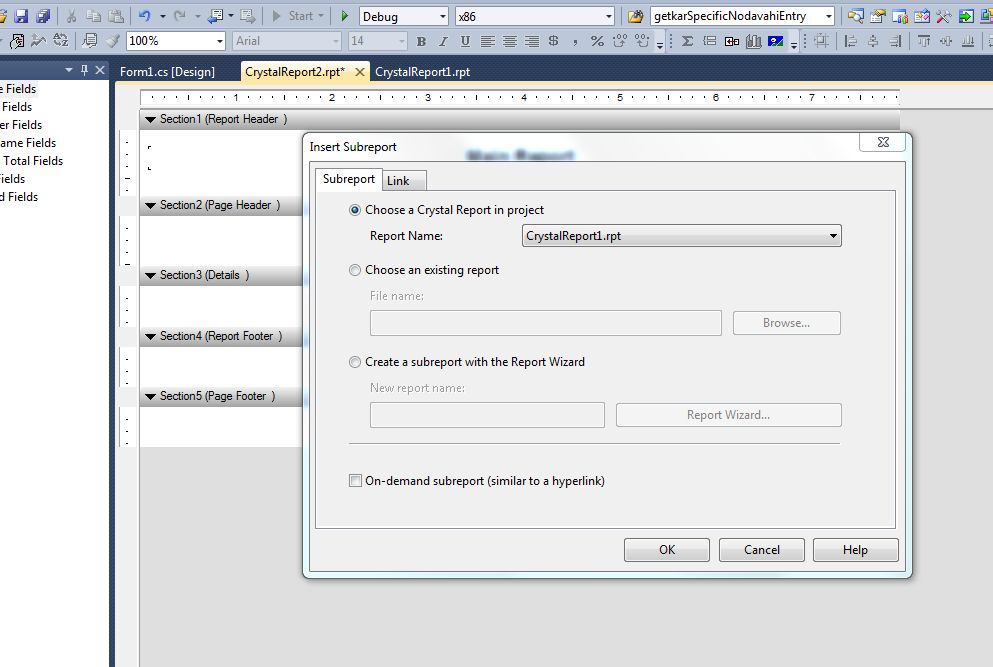The height and width of the screenshot is (667, 993).
Task: Click the Copy icon in the toolbar
Action: [x=93, y=16]
